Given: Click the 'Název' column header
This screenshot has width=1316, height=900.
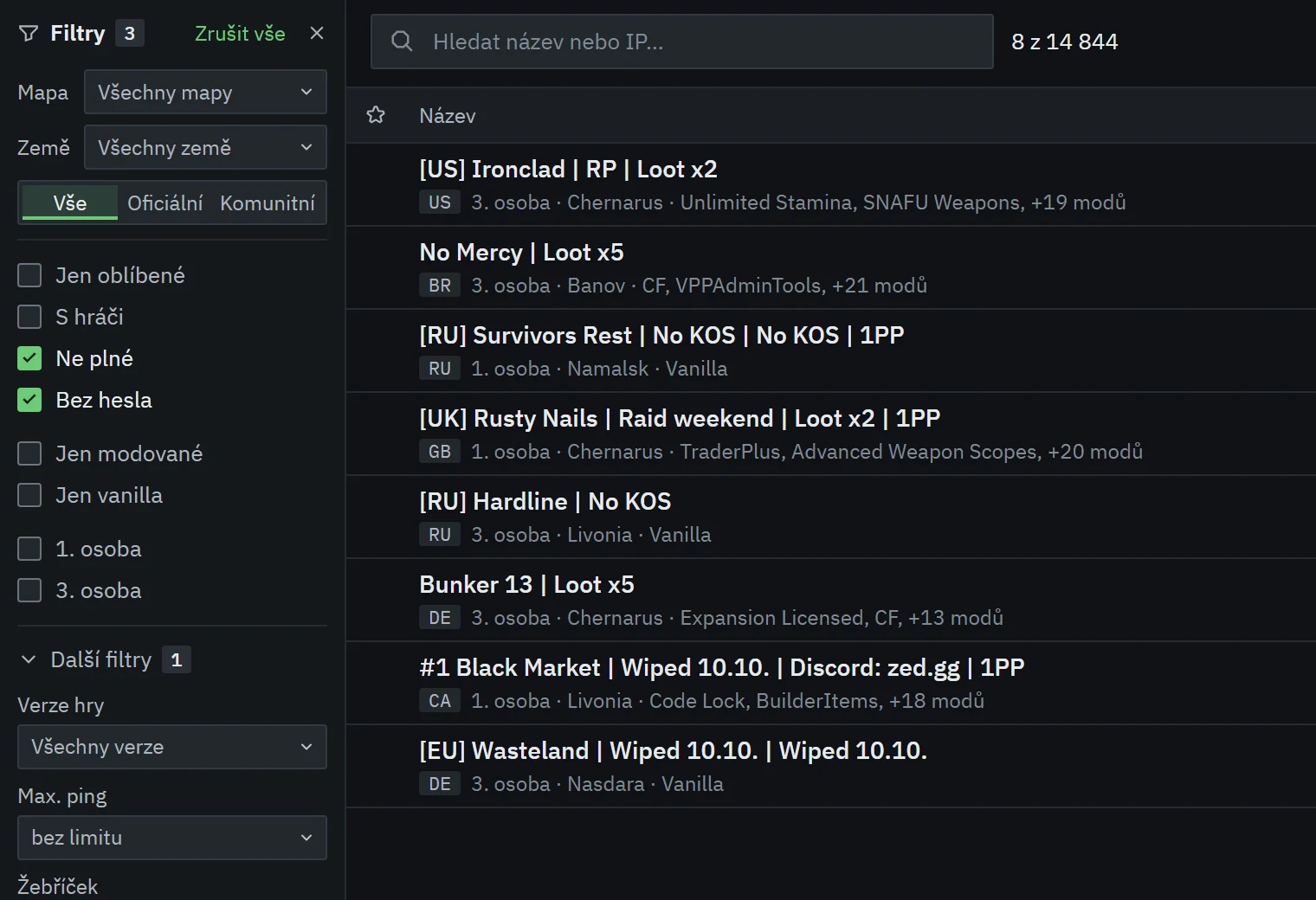Looking at the screenshot, I should [448, 116].
